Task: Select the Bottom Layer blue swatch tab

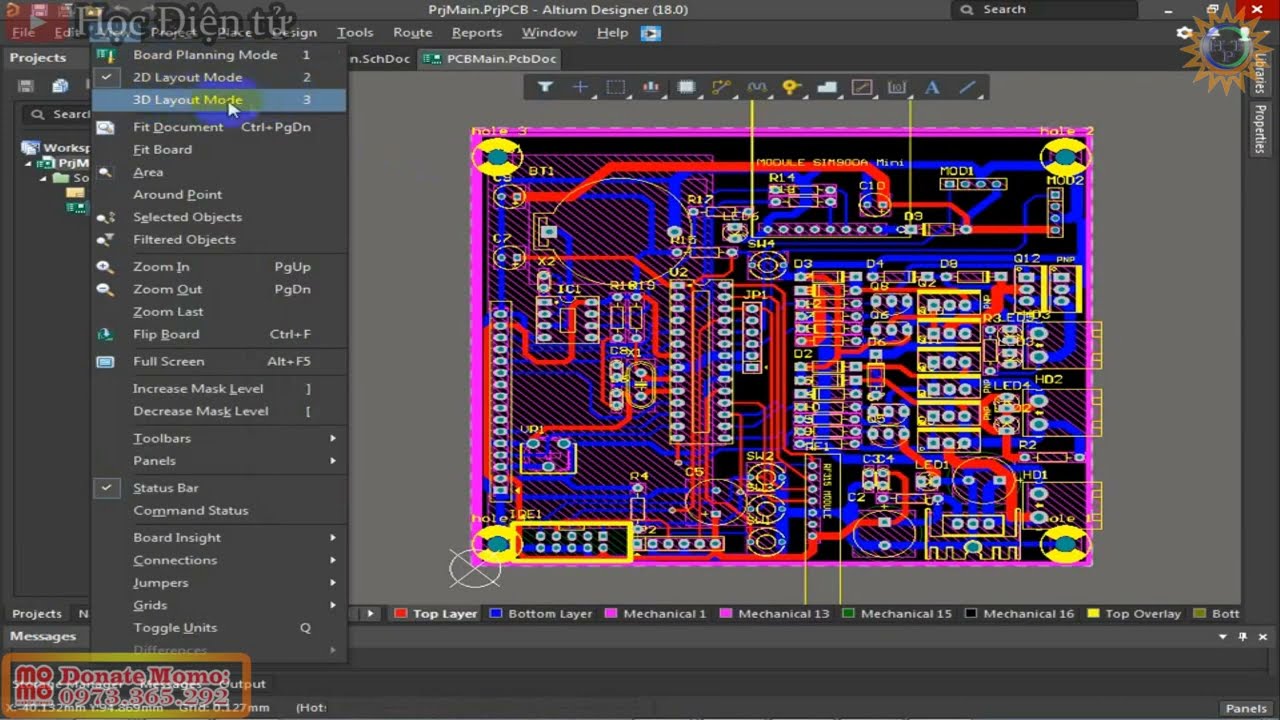Action: (540, 614)
